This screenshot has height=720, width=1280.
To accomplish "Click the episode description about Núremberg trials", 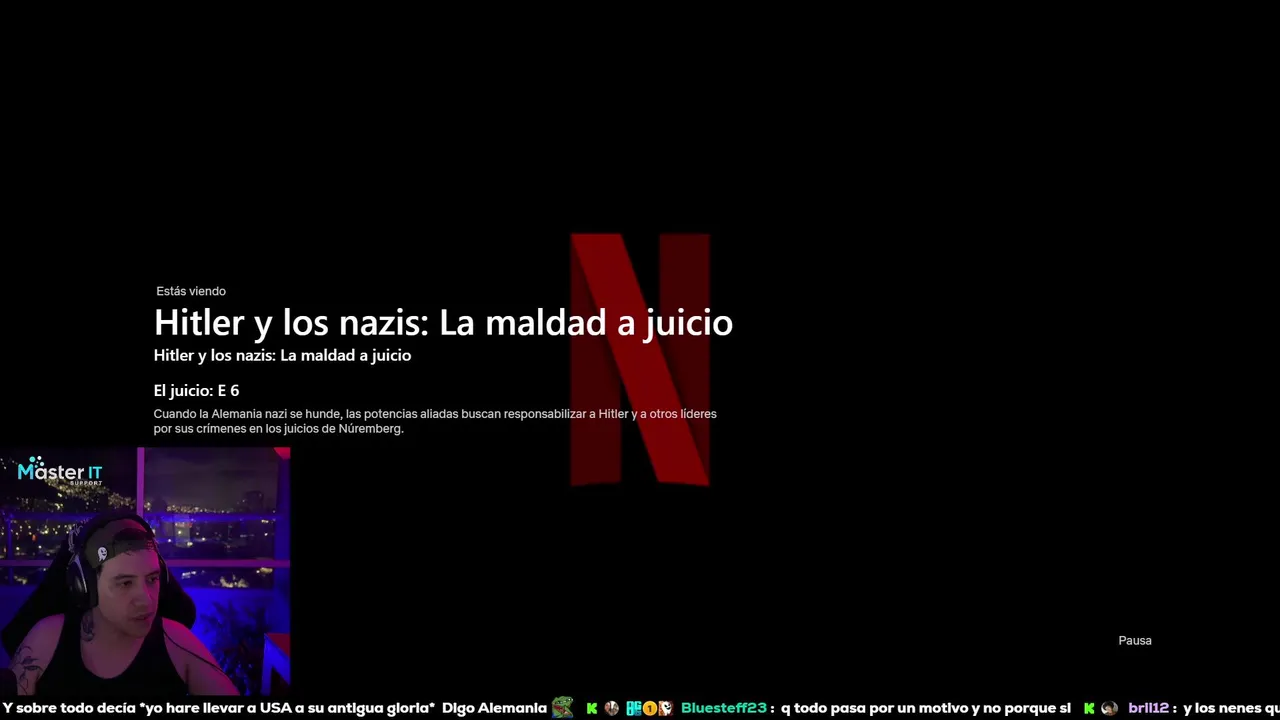I will click(435, 421).
